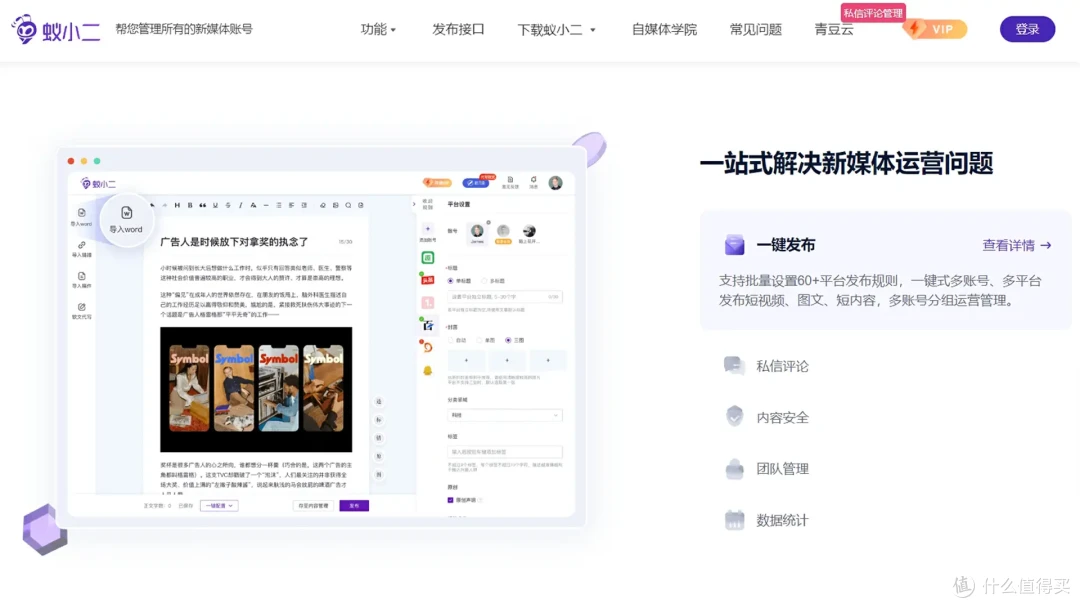Click the 添加账号 plus icon in platform column
This screenshot has width=1080, height=608.
pyautogui.click(x=428, y=229)
